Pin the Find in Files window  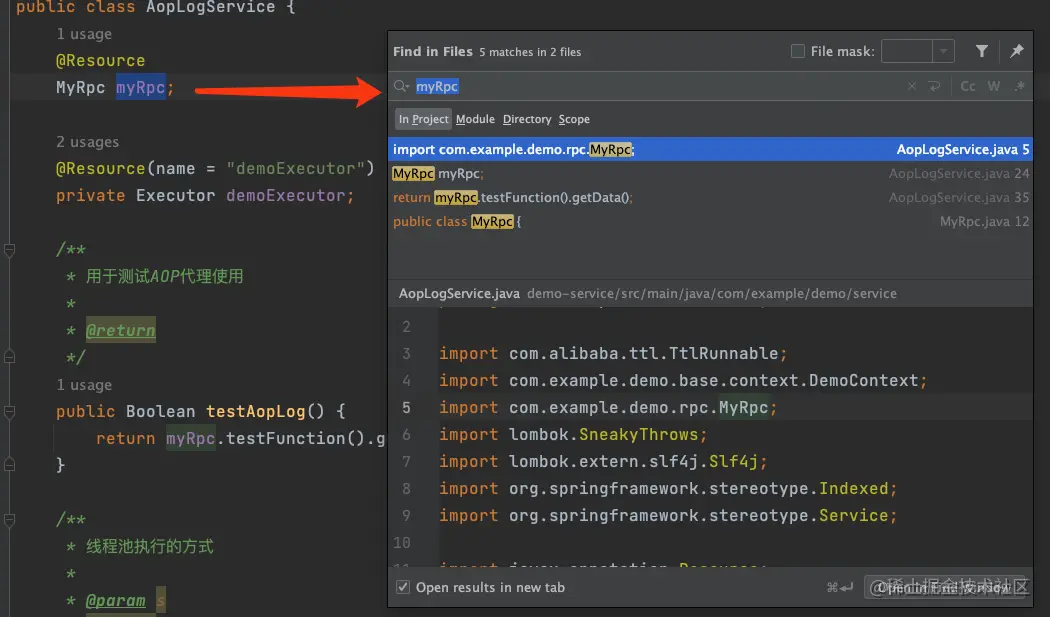click(1017, 51)
